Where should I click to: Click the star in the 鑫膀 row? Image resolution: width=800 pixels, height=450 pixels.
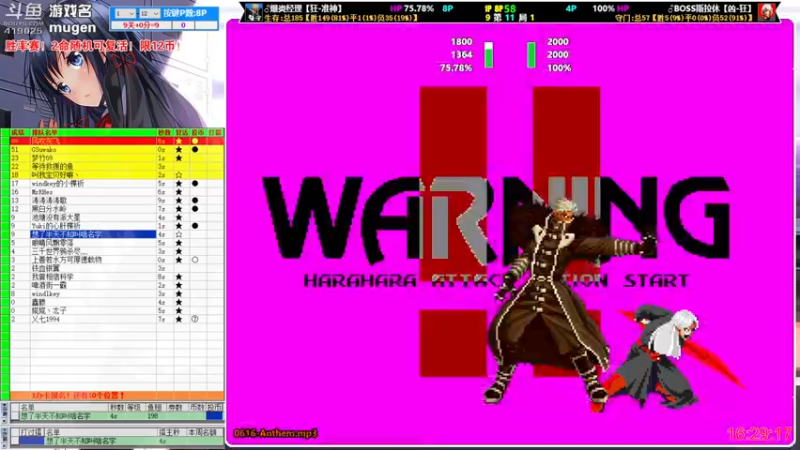coord(179,302)
